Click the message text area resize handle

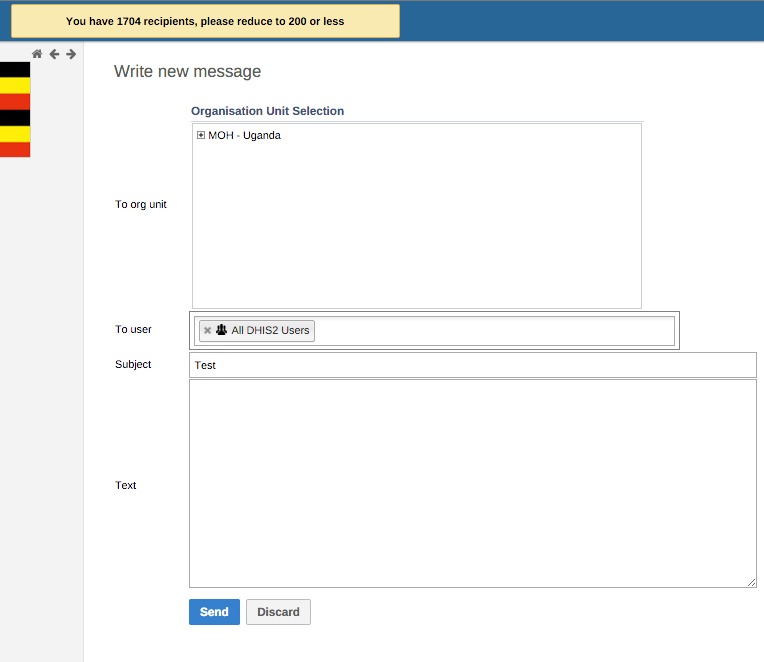751,582
